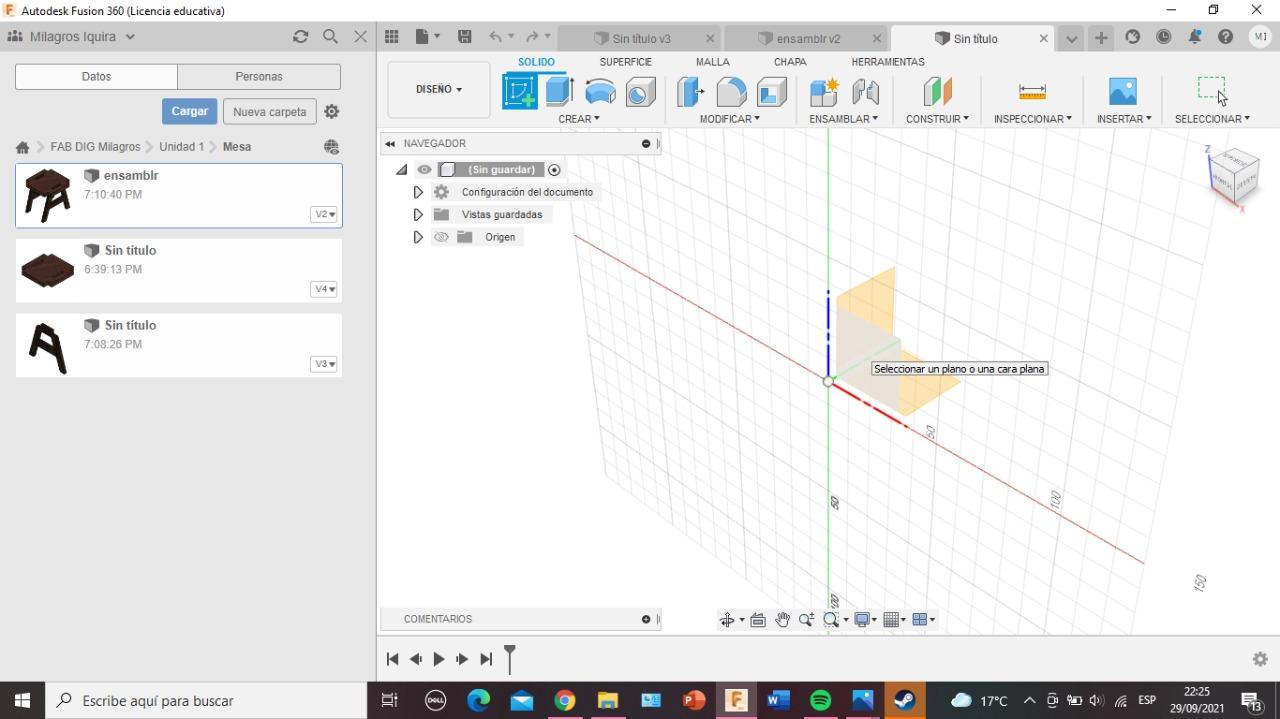Switch to the CHAPA ribbon tab

pos(790,62)
